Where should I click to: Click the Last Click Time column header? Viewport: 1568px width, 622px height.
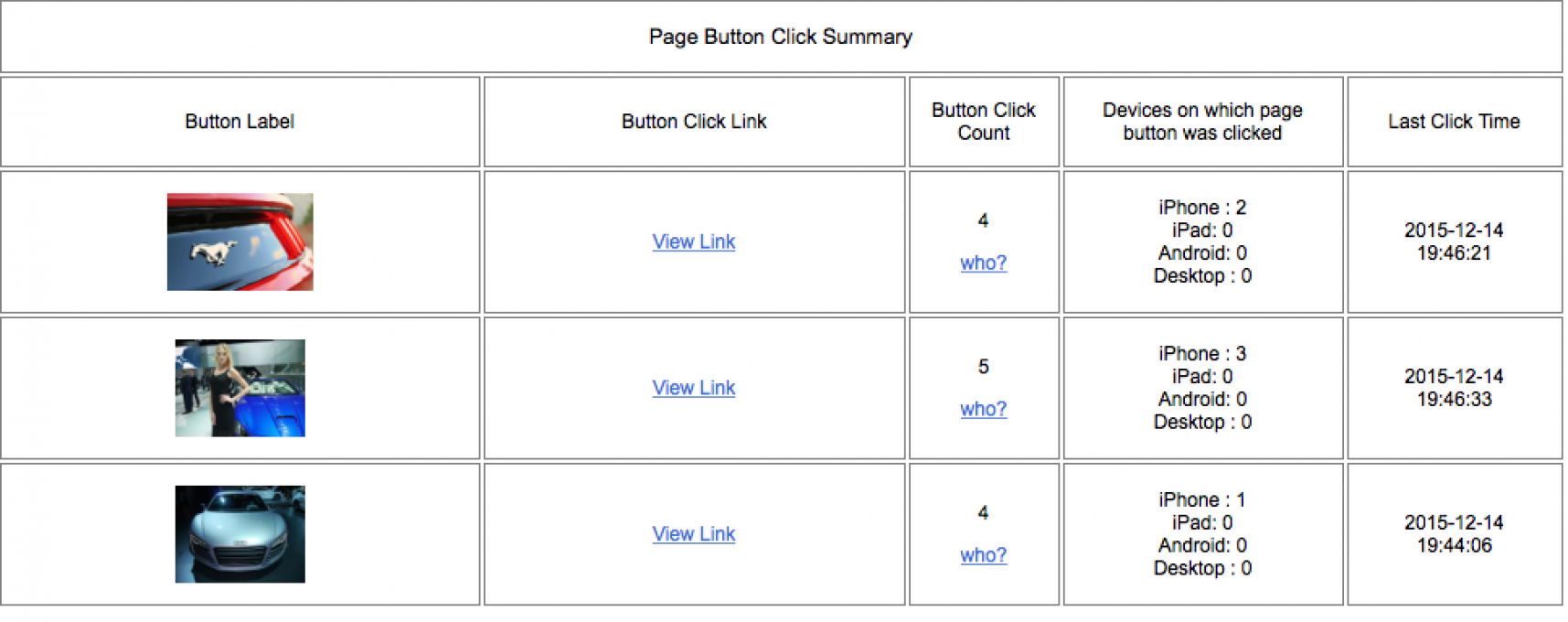click(1454, 122)
